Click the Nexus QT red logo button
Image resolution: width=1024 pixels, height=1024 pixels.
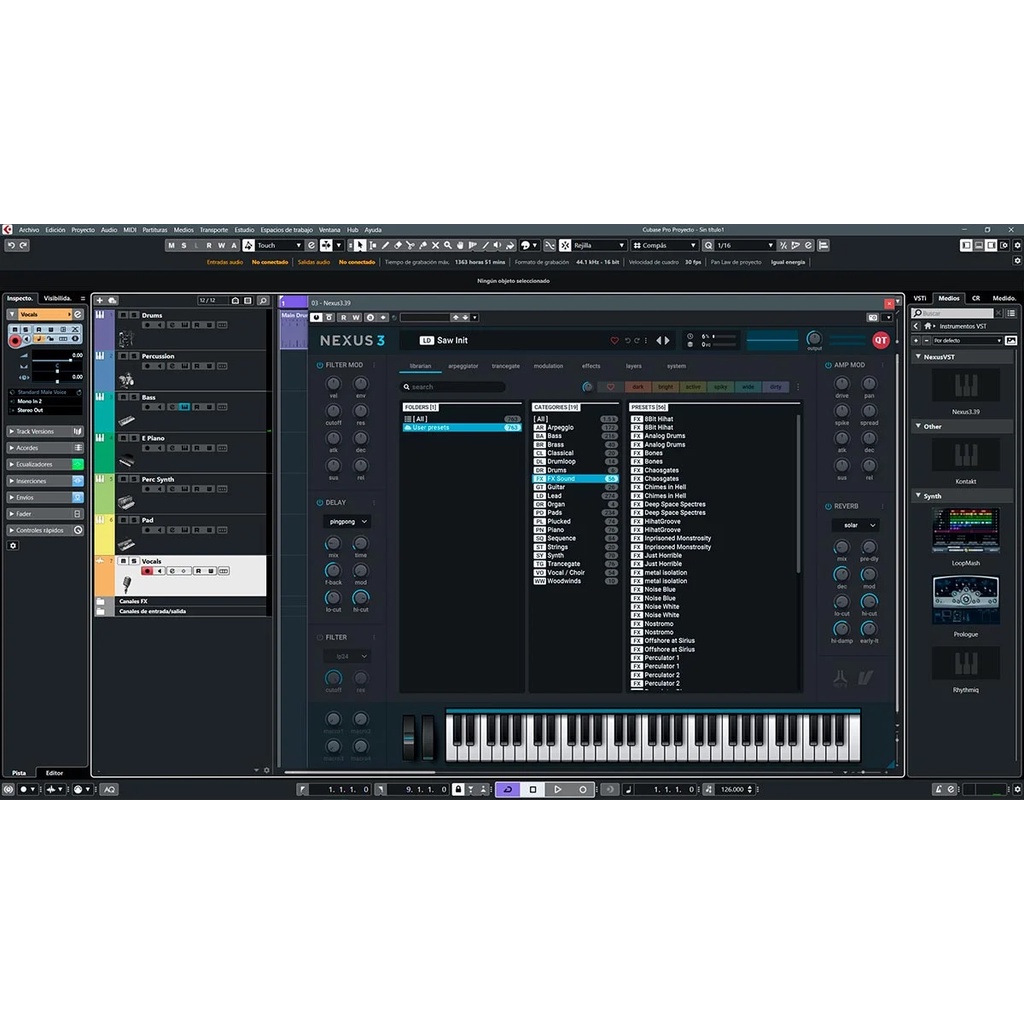point(880,340)
